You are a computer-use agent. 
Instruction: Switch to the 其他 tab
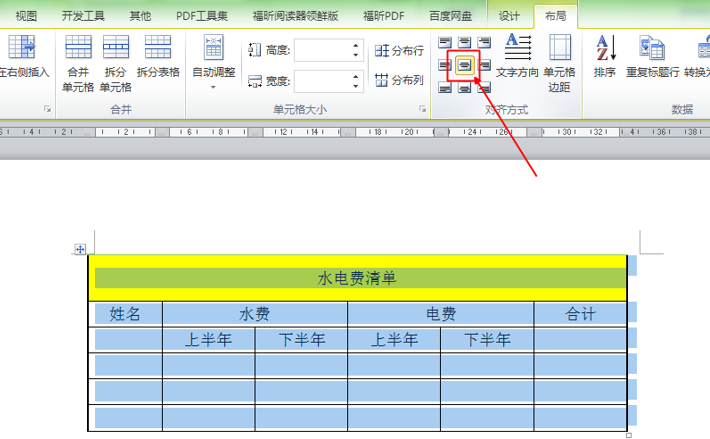tap(140, 16)
